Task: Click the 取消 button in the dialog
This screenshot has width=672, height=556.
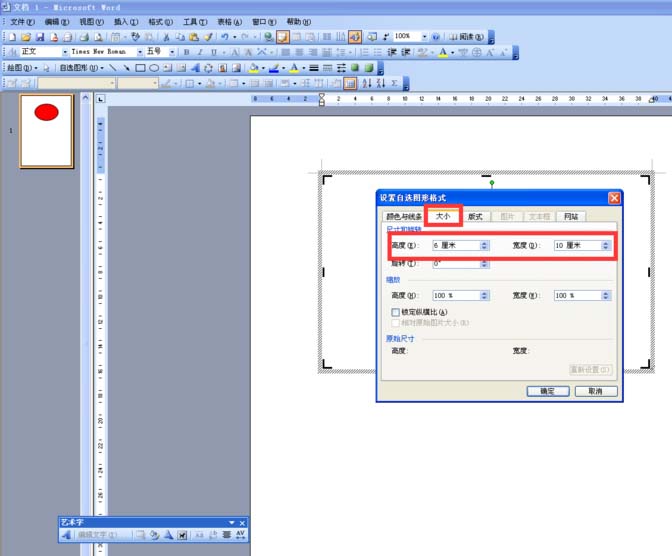Action: point(596,391)
